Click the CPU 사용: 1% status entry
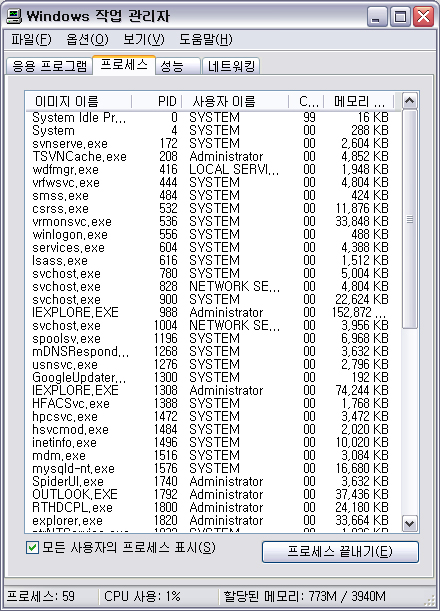440x611 pixels. [x=143, y=596]
